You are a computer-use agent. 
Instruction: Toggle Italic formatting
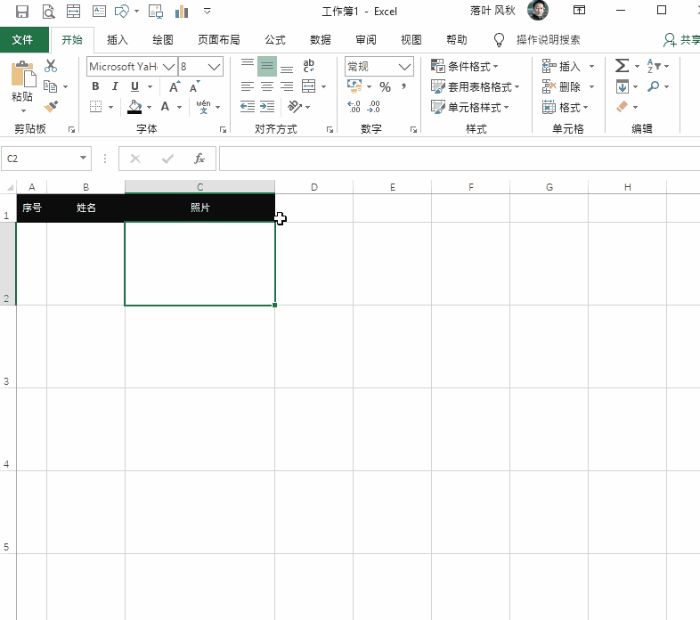(x=115, y=86)
